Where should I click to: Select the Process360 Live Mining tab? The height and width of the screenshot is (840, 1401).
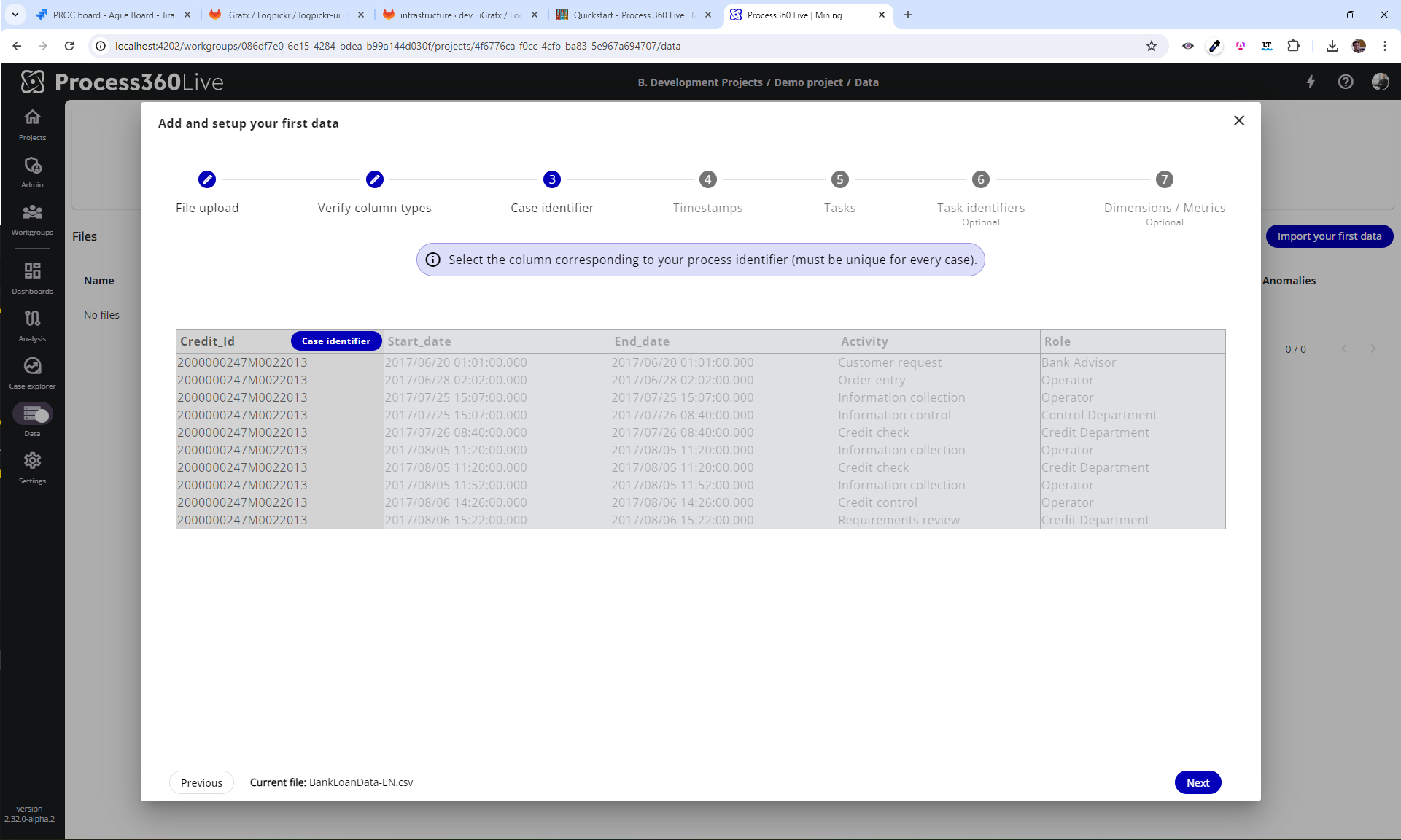point(808,15)
